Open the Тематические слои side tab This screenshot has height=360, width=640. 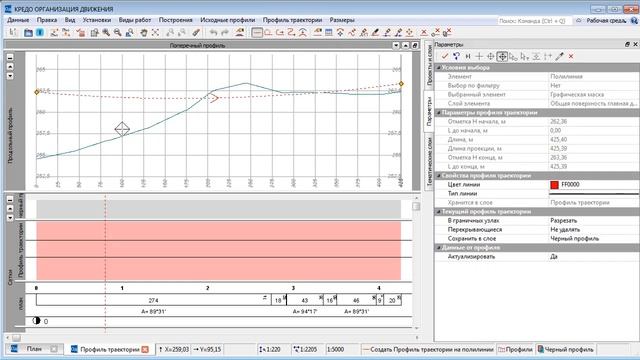coord(429,162)
